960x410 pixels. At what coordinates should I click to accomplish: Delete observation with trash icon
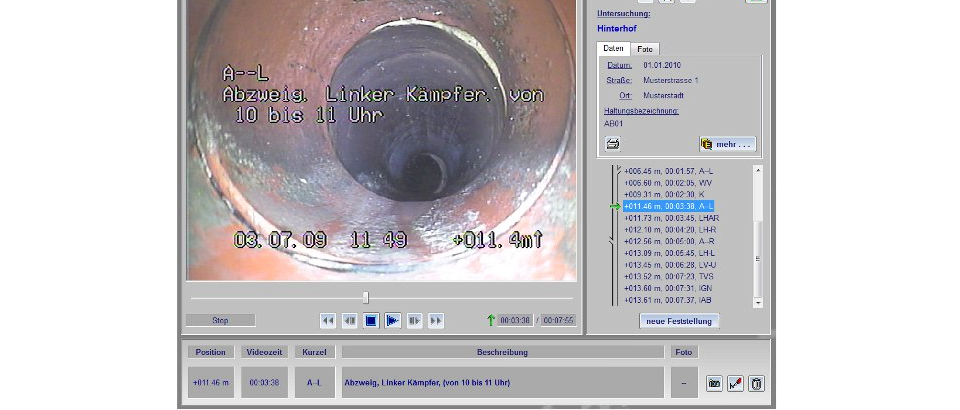(756, 383)
